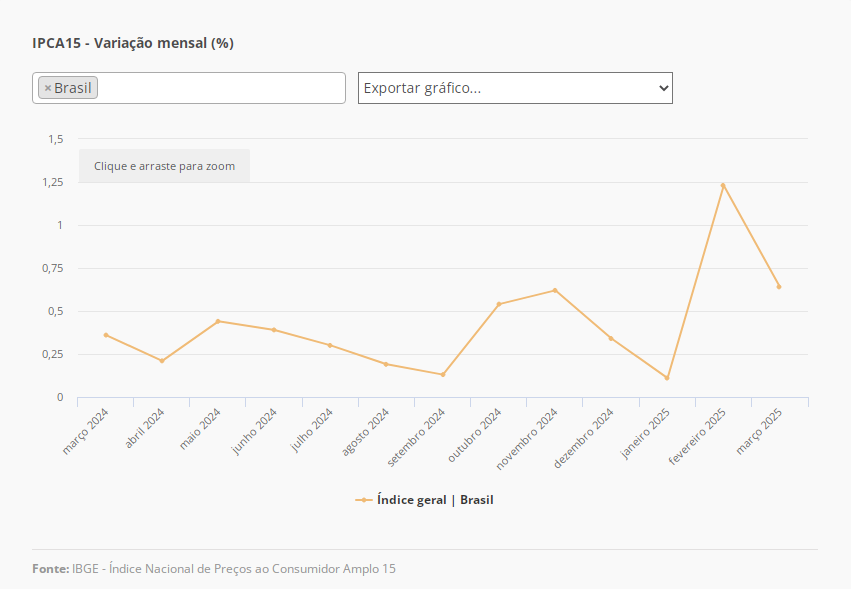Image resolution: width=851 pixels, height=589 pixels.
Task: Select the abril 2024 data point
Action: click(162, 361)
